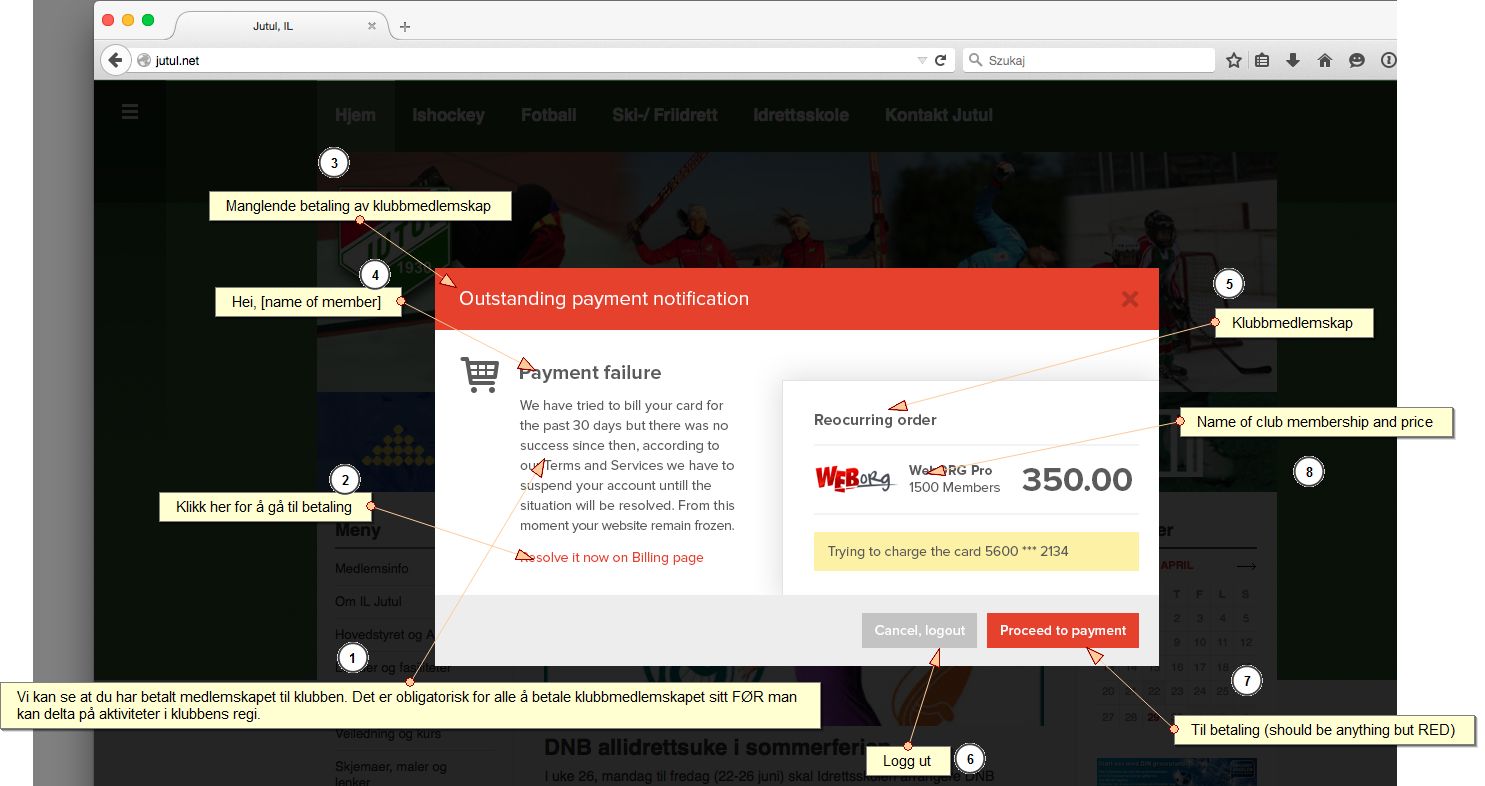Open the bookmarks list icon
The width and height of the screenshot is (1485, 786).
point(1262,61)
